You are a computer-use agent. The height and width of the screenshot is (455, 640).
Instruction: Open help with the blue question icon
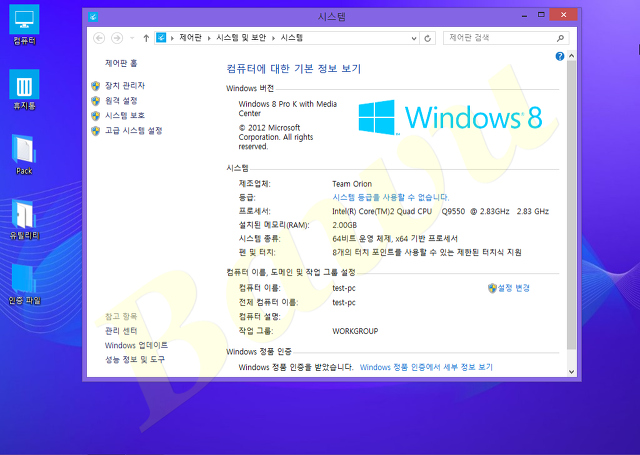tap(560, 56)
